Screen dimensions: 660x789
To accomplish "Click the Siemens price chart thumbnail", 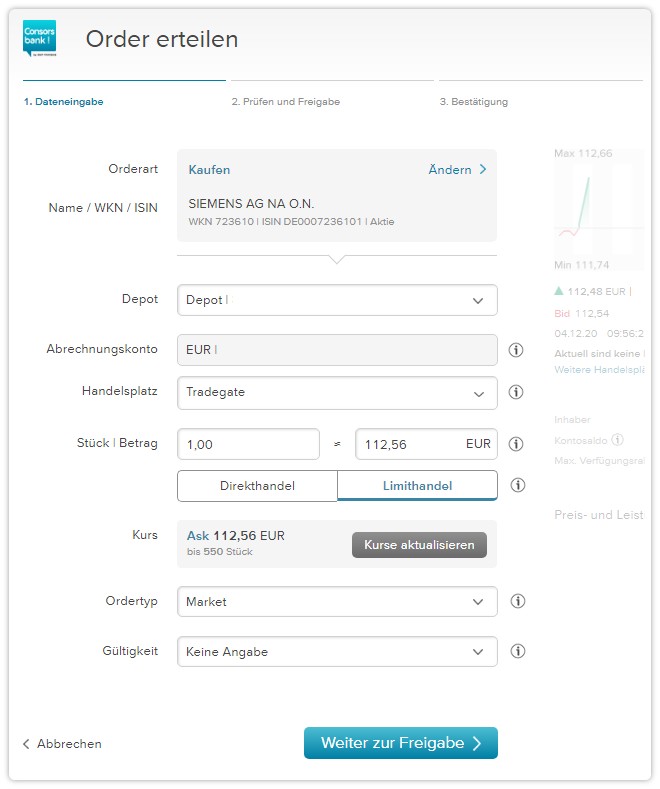I will click(599, 209).
